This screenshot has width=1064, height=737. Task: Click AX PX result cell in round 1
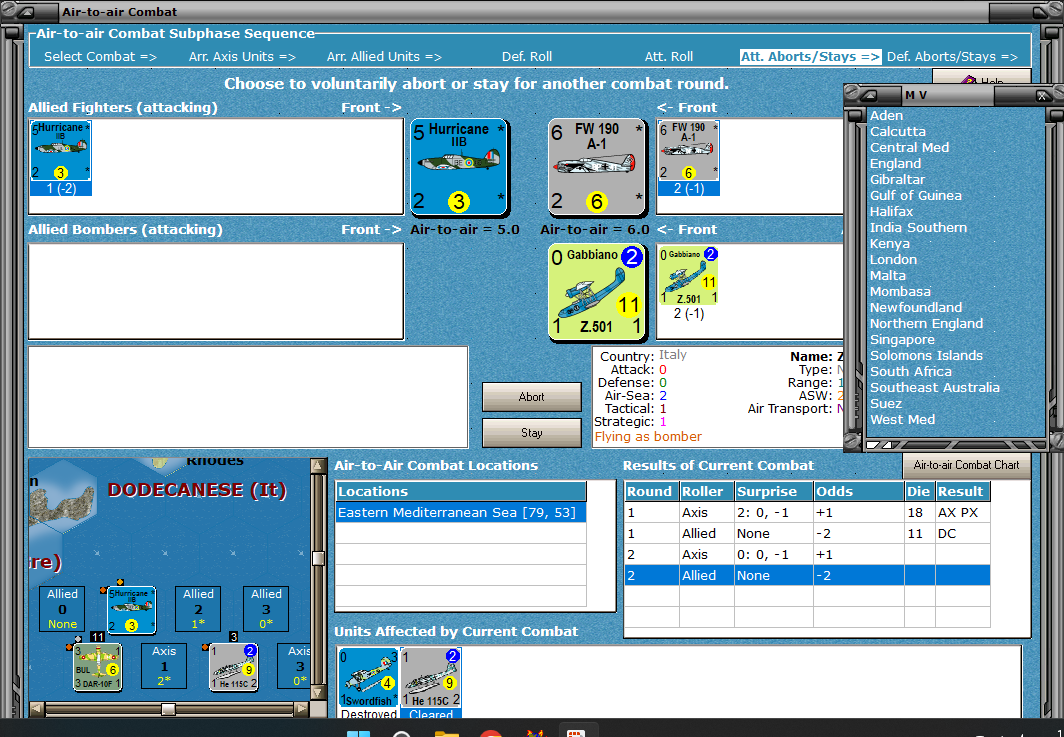(962, 512)
